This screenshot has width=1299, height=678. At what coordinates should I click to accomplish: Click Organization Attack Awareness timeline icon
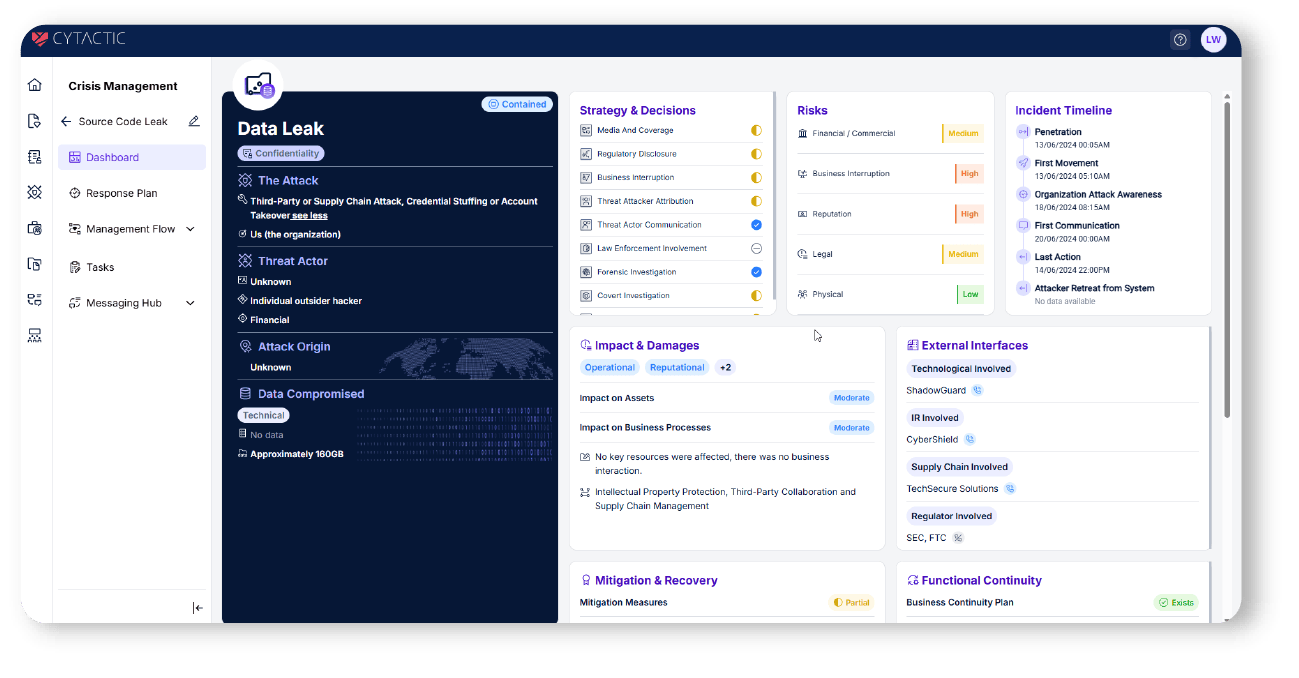pos(1023,194)
